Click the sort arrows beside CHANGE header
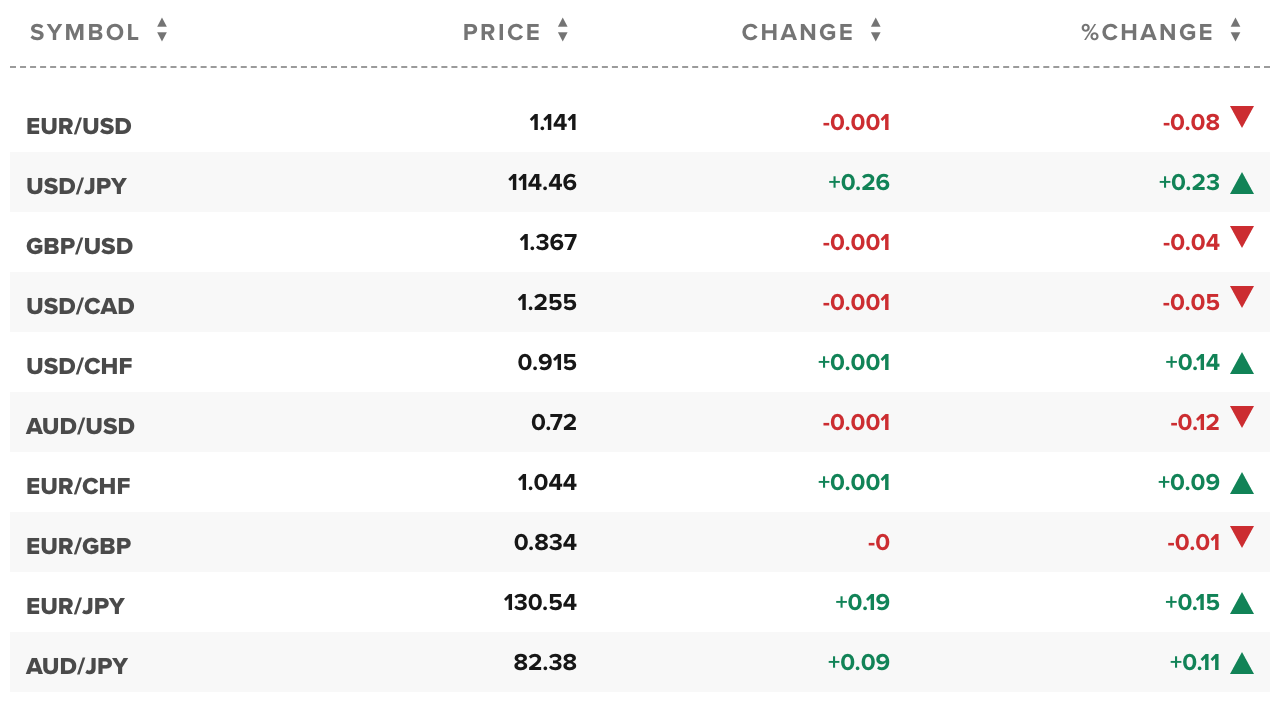1278x704 pixels. point(876,31)
